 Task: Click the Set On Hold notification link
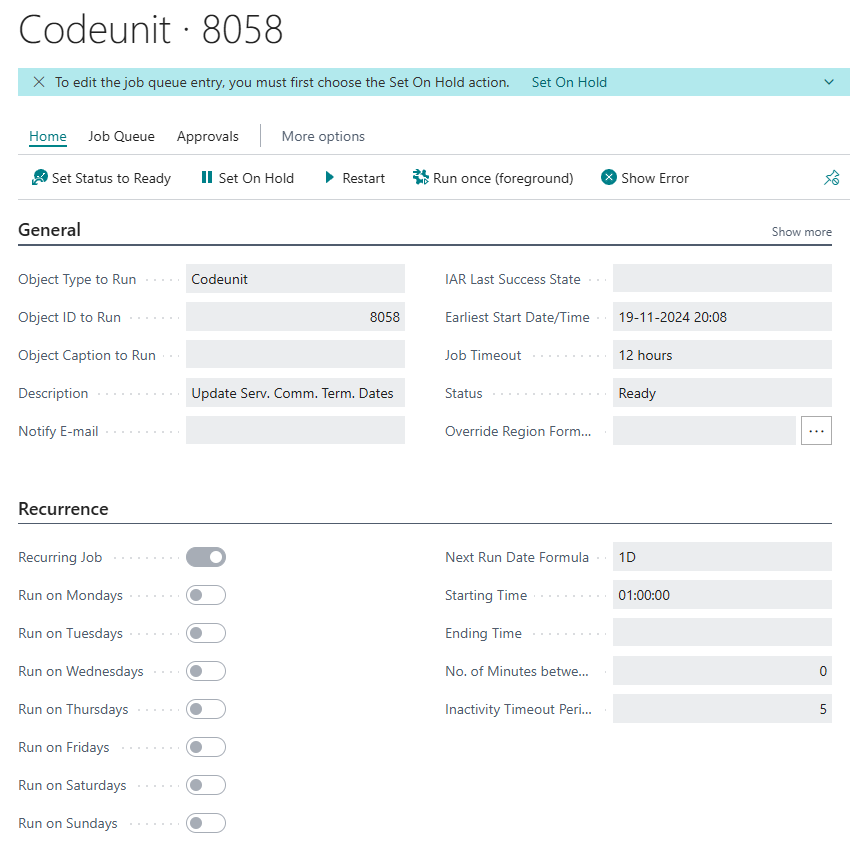click(569, 82)
